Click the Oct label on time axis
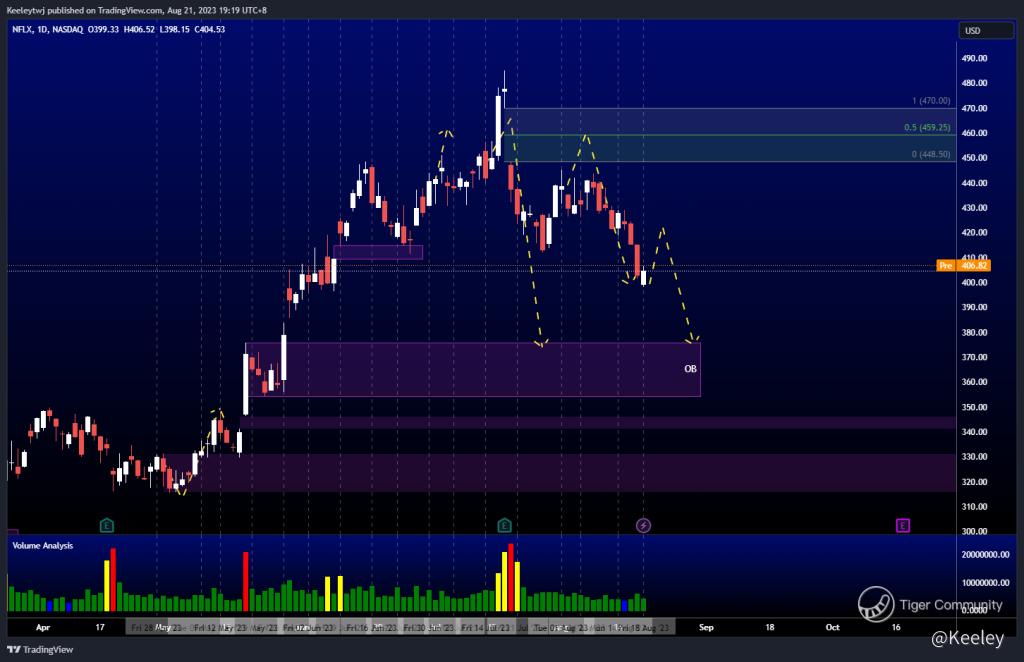Viewport: 1024px width, 662px height. tap(833, 627)
